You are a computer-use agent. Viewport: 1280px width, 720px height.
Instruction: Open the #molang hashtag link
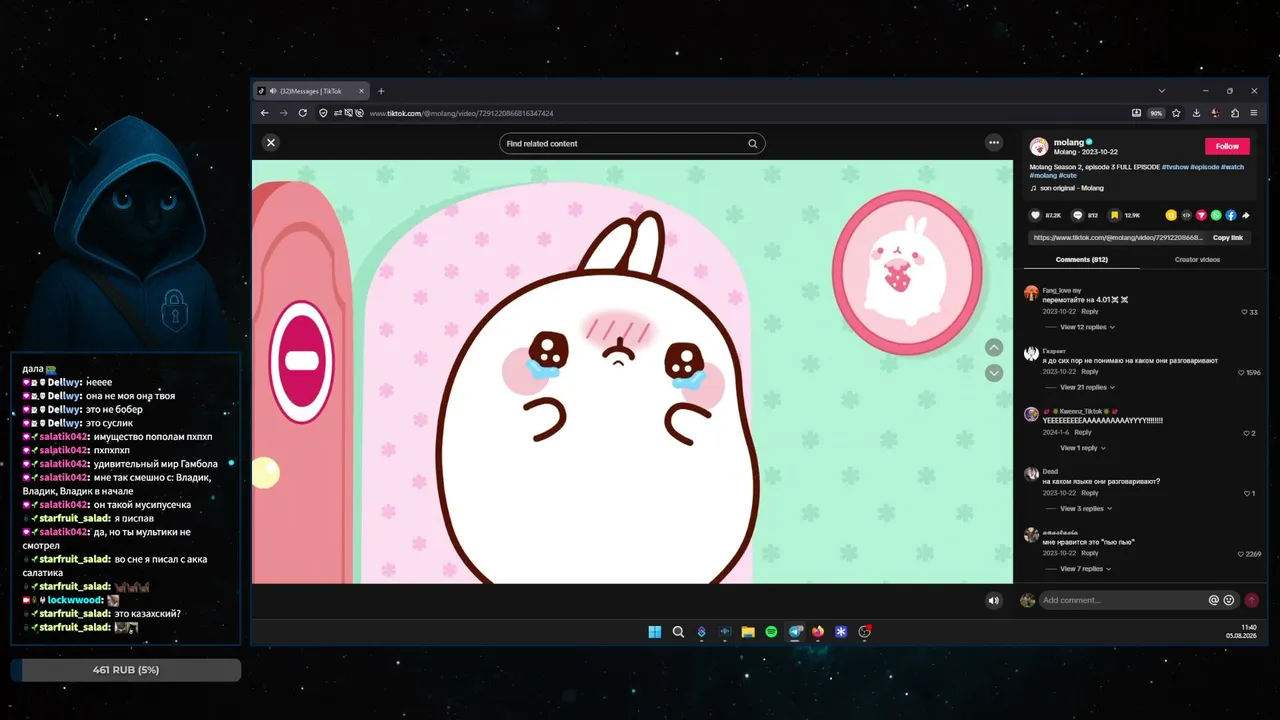point(1042,175)
